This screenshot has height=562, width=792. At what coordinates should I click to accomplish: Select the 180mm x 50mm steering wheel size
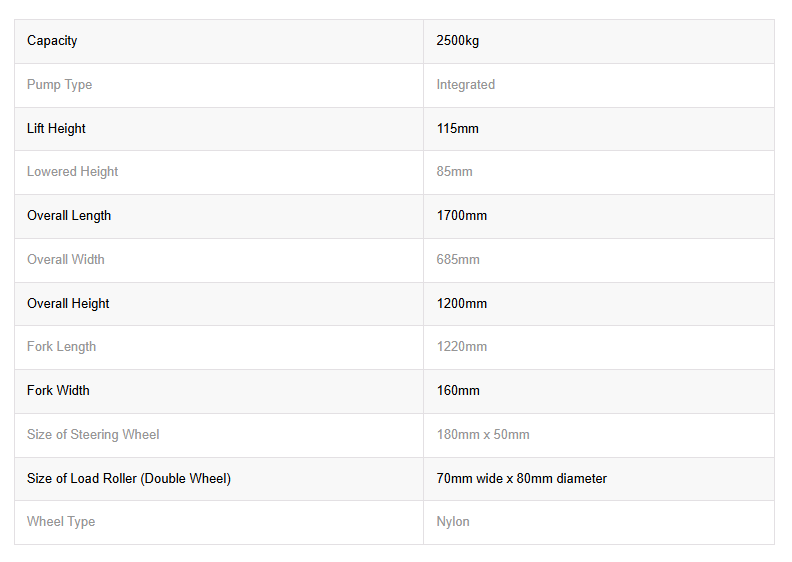click(483, 435)
